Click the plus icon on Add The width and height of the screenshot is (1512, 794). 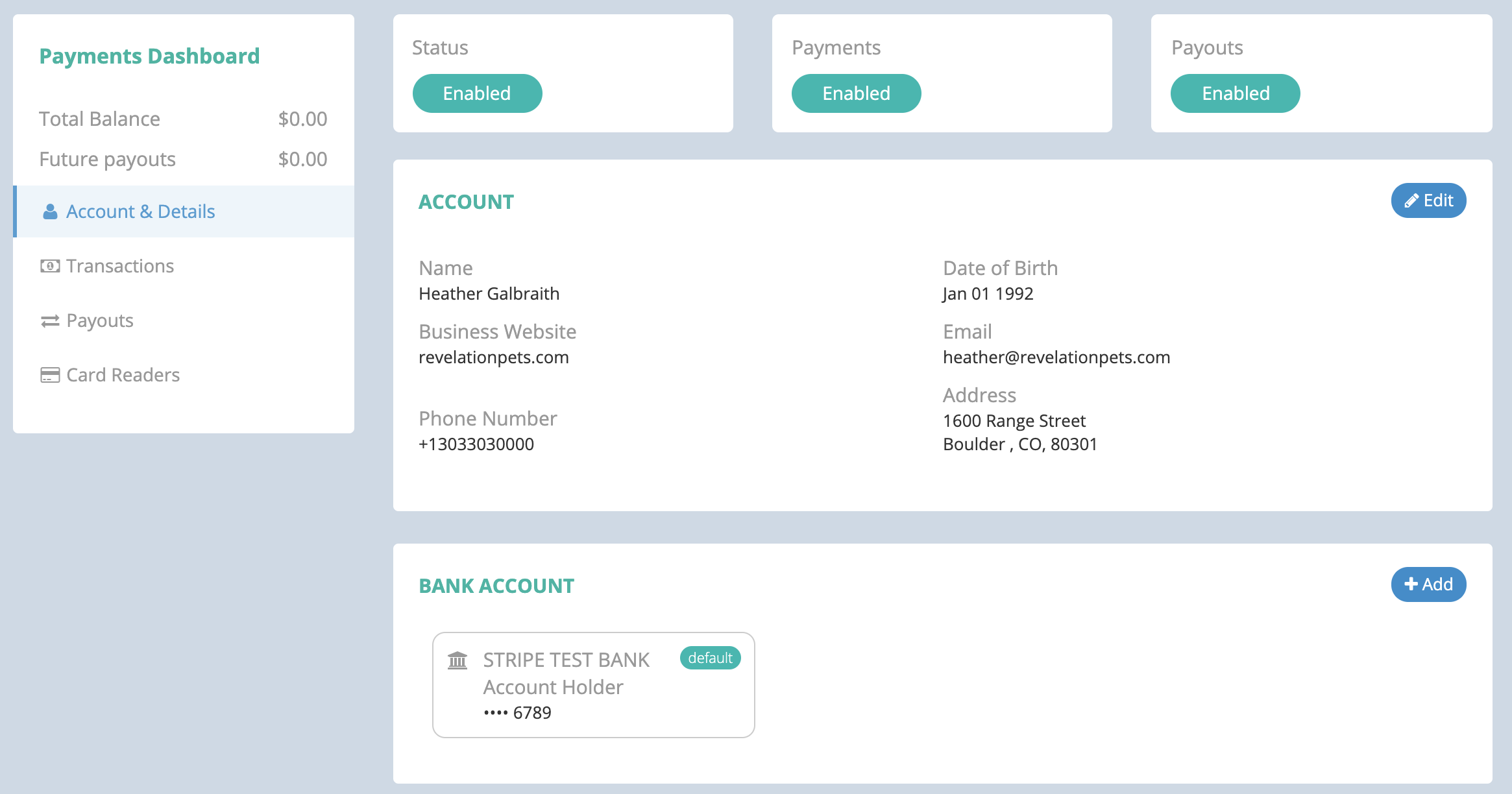tap(1411, 584)
